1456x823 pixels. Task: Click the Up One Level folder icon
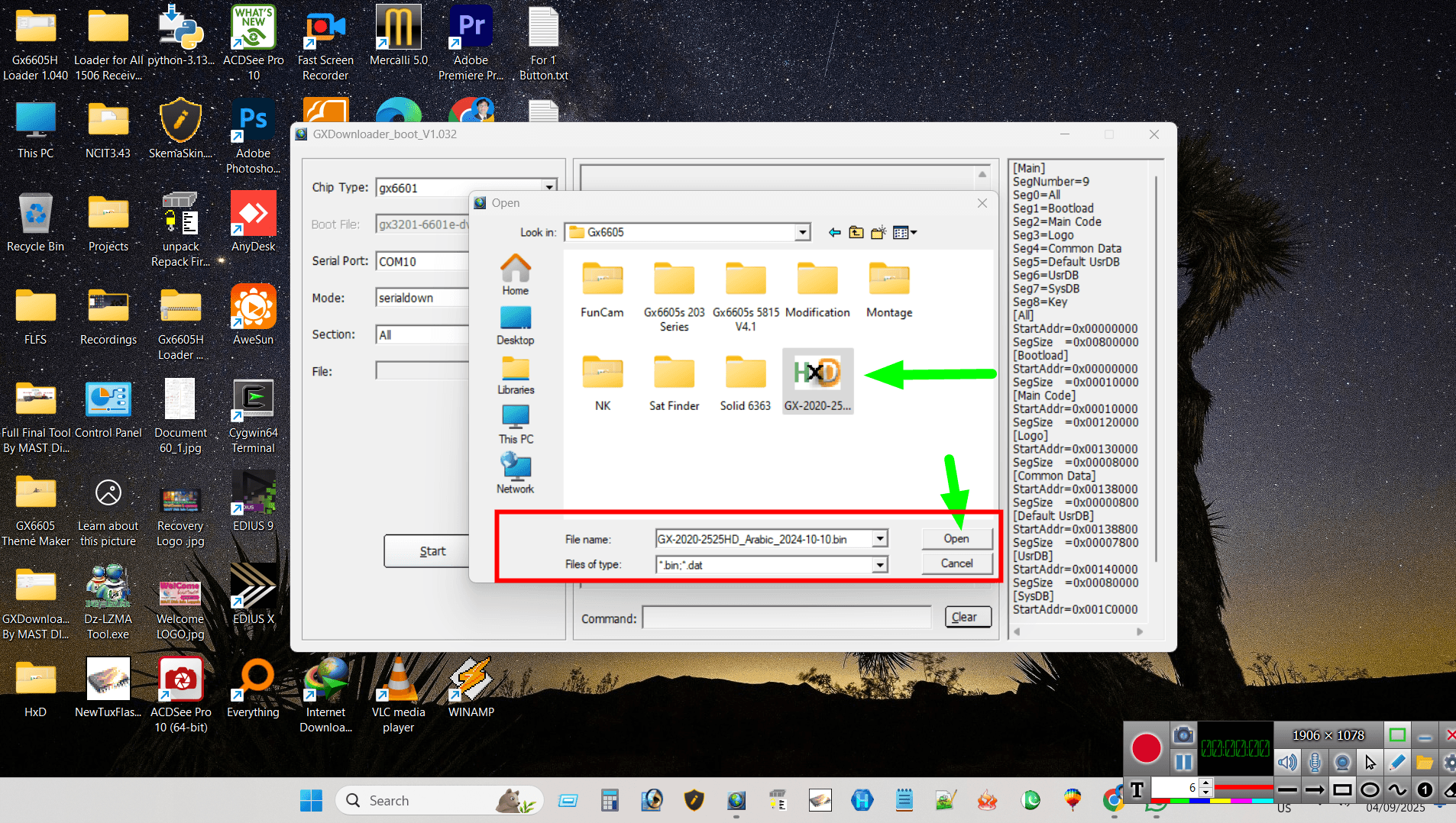tap(856, 232)
